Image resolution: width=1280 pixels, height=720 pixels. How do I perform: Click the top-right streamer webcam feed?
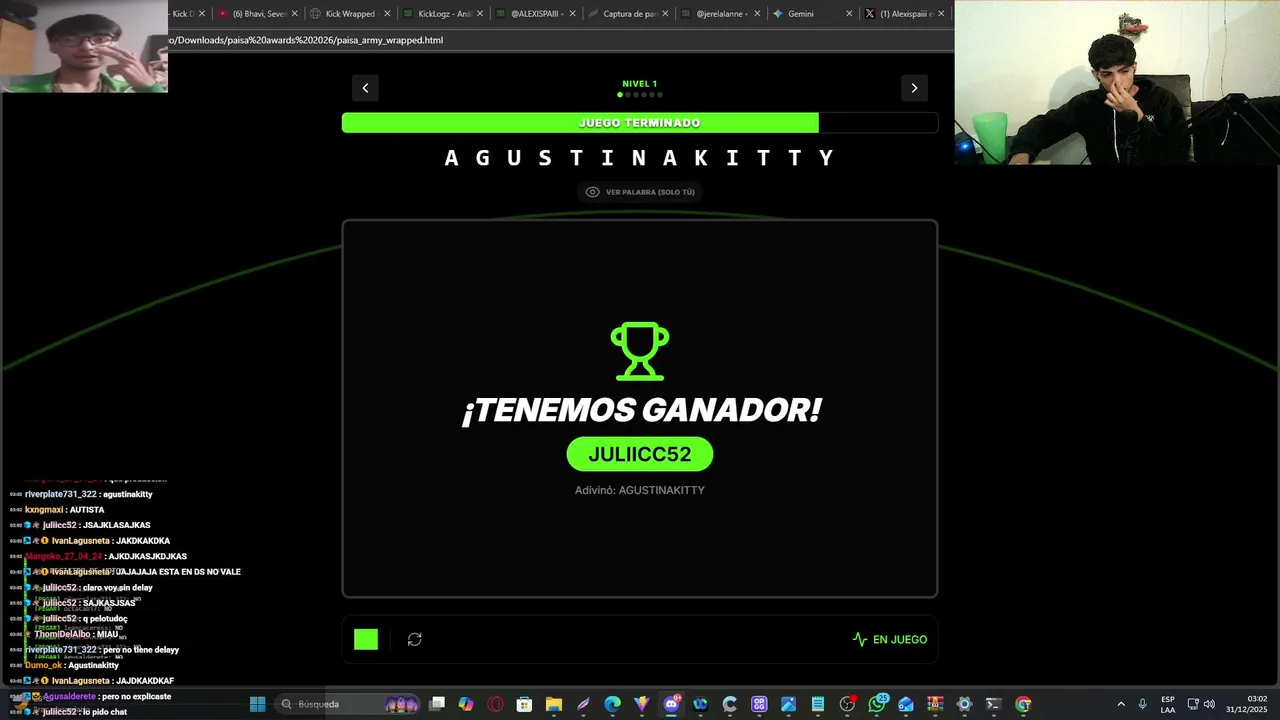tap(1117, 82)
